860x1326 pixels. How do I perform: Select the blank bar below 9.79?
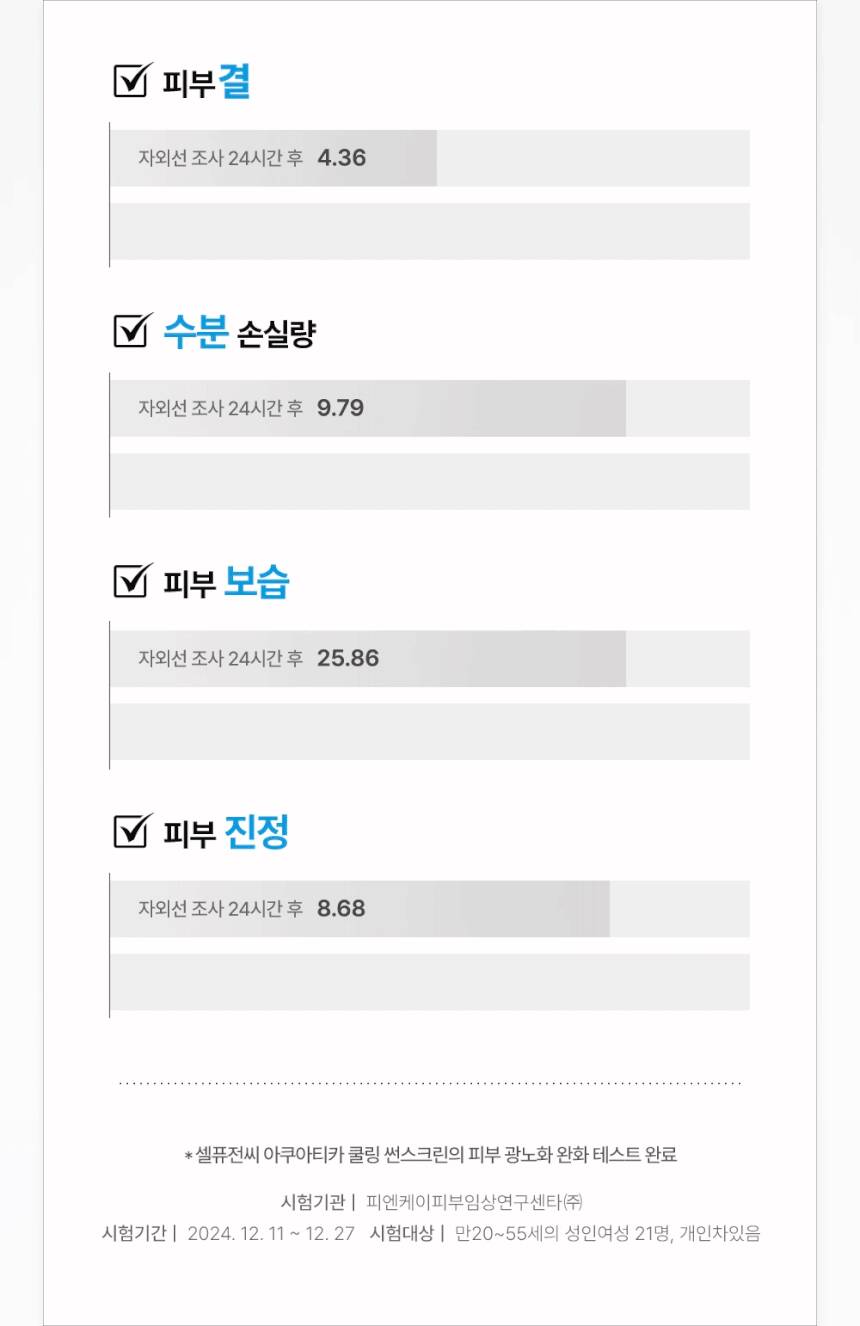click(429, 481)
